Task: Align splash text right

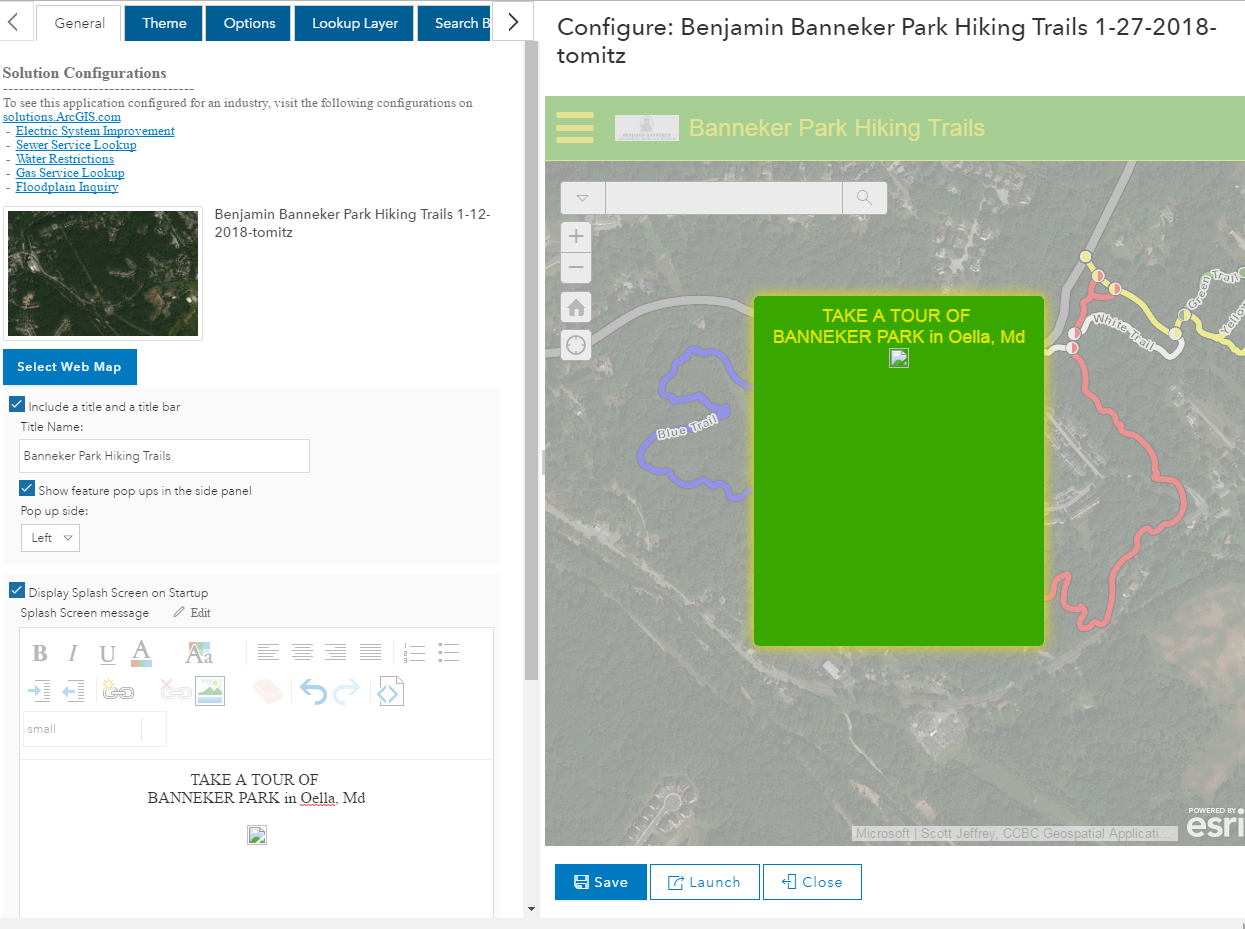Action: click(336, 653)
